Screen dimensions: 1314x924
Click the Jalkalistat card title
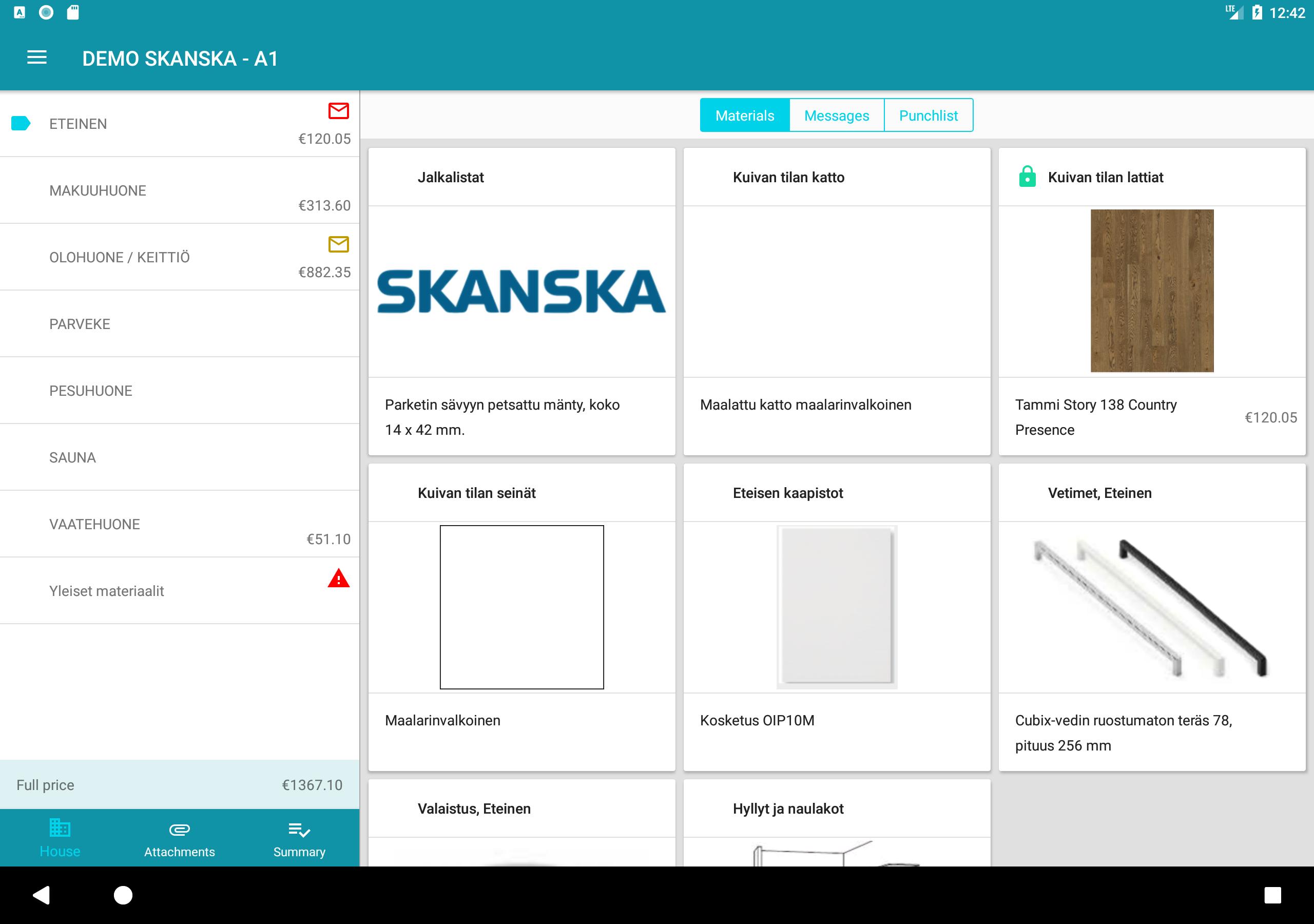[x=450, y=178]
